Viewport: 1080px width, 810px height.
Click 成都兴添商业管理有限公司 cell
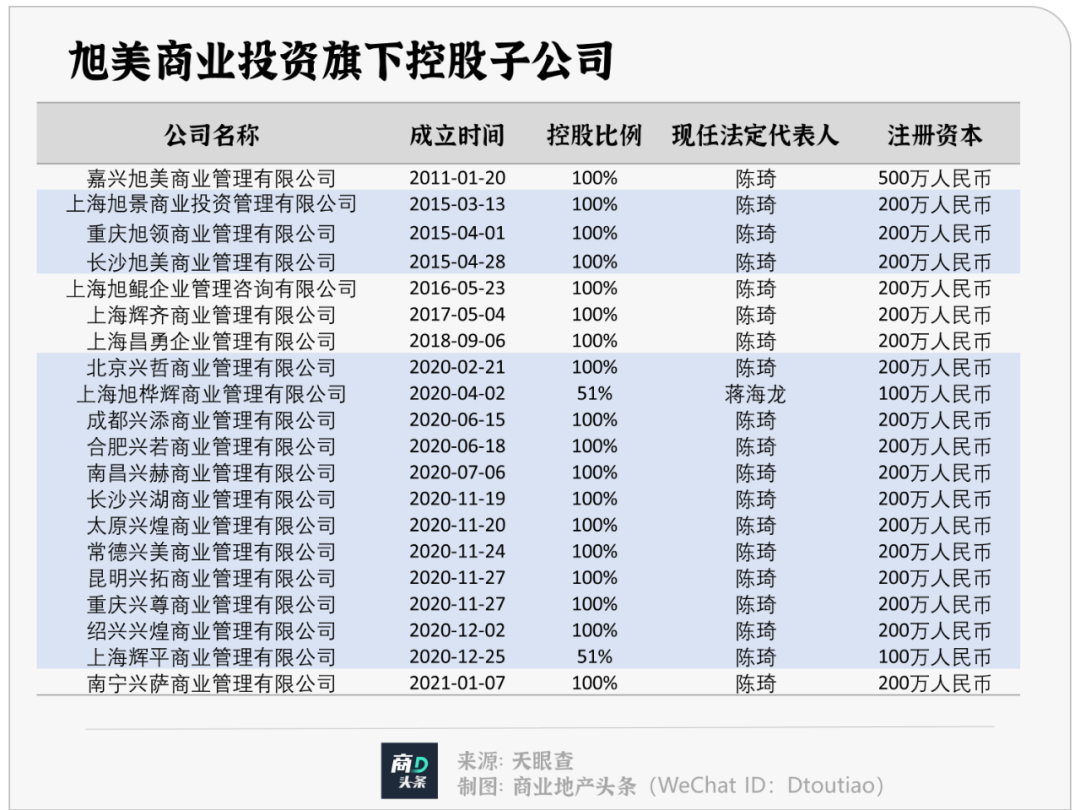click(x=211, y=419)
